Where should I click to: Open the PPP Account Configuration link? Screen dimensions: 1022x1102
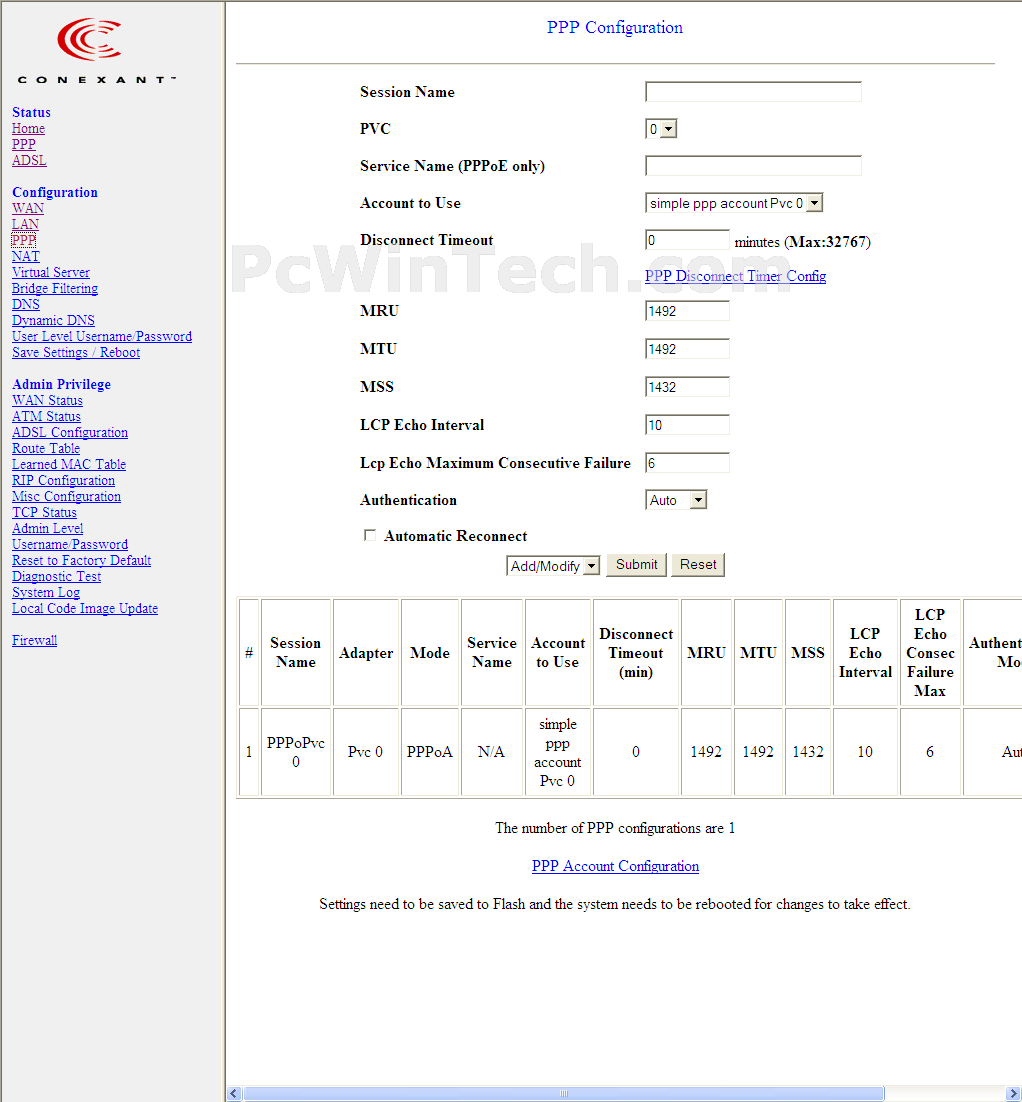[x=615, y=866]
